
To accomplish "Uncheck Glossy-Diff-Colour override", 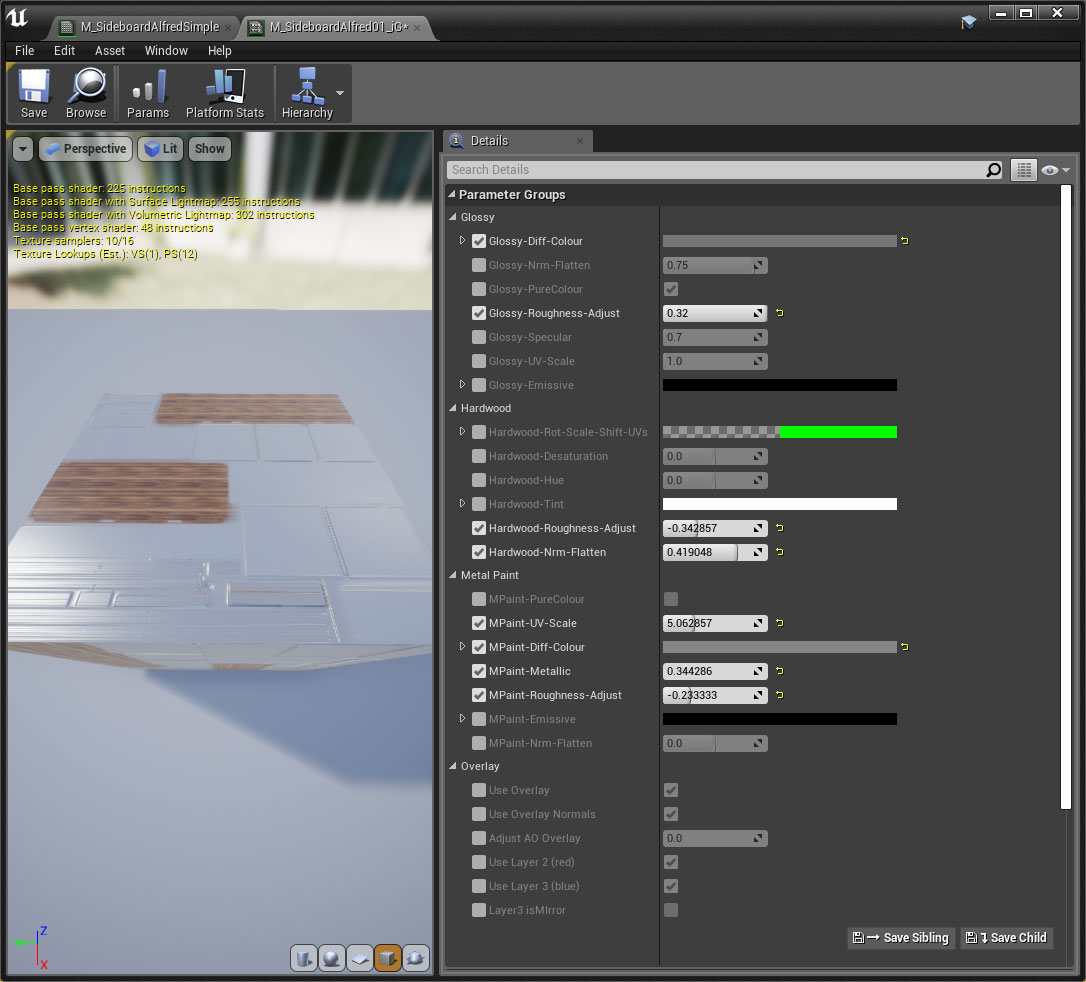I will pyautogui.click(x=479, y=241).
